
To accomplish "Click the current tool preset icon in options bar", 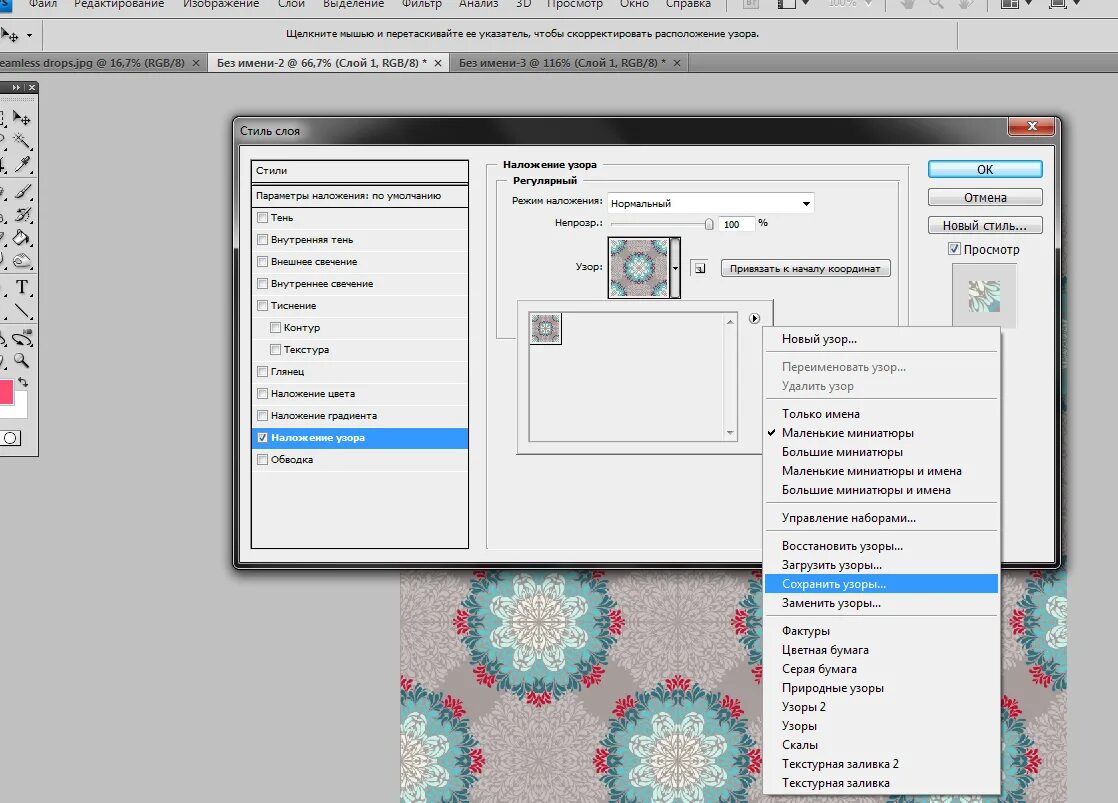I will (x=9, y=35).
